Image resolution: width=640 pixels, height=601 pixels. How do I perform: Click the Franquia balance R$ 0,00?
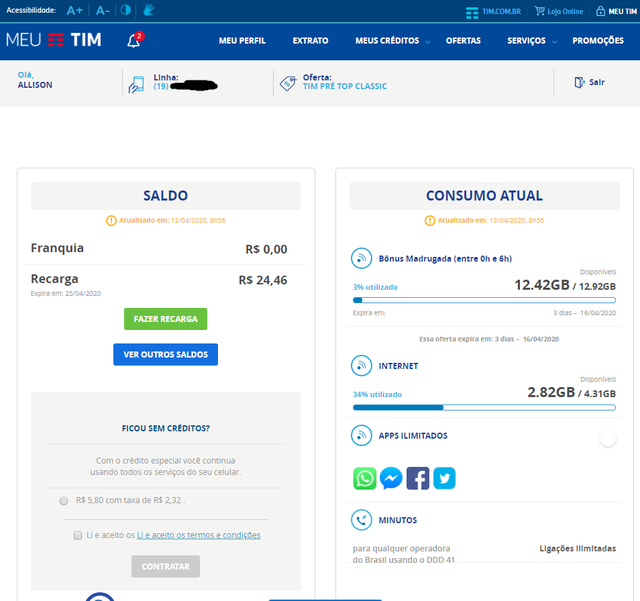tap(266, 249)
